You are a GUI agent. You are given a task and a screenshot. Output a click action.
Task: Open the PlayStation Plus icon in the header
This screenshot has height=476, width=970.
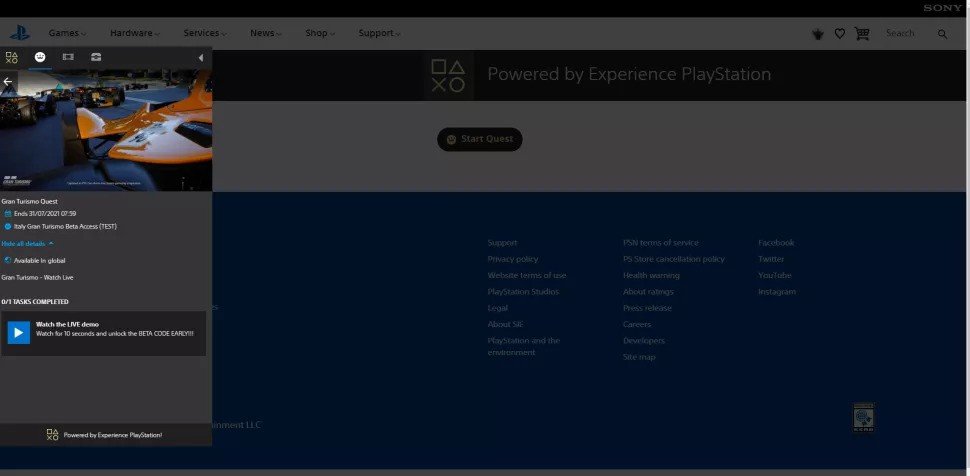coord(818,34)
